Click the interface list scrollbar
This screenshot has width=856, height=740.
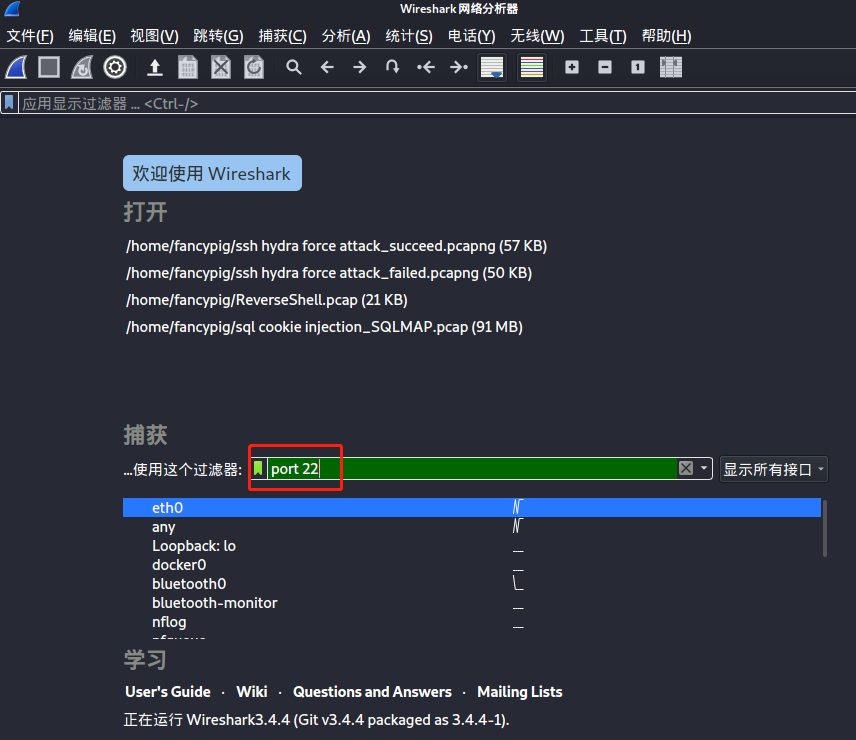825,528
